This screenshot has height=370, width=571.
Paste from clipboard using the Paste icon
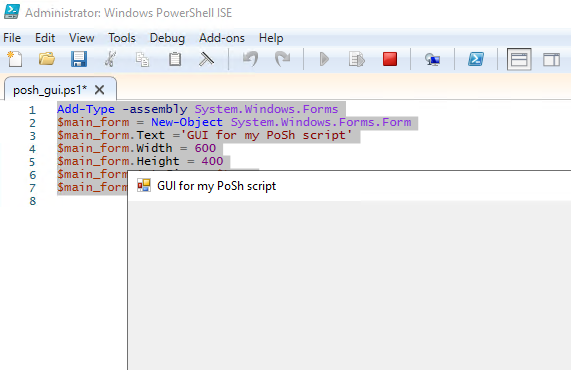(175, 59)
